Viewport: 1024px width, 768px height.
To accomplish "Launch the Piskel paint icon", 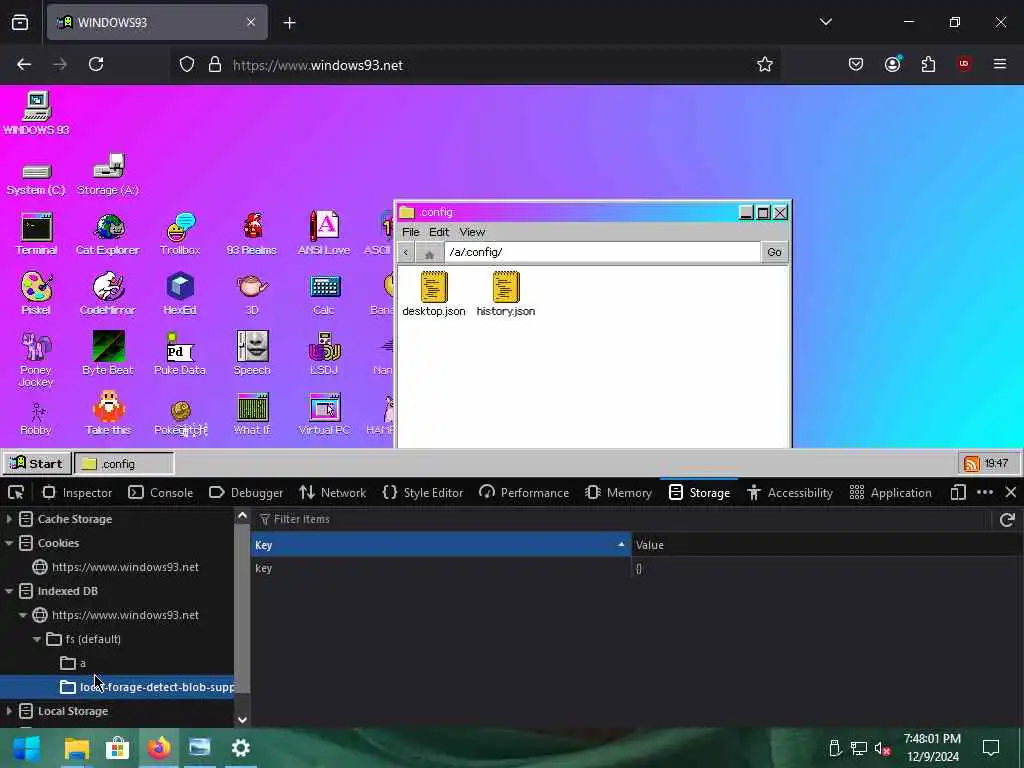I will click(36, 293).
